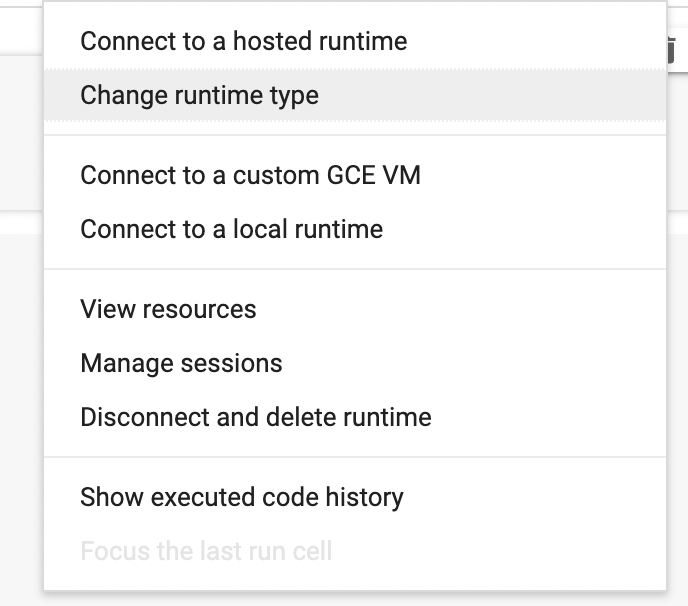Select Connect to a local runtime

[231, 230]
